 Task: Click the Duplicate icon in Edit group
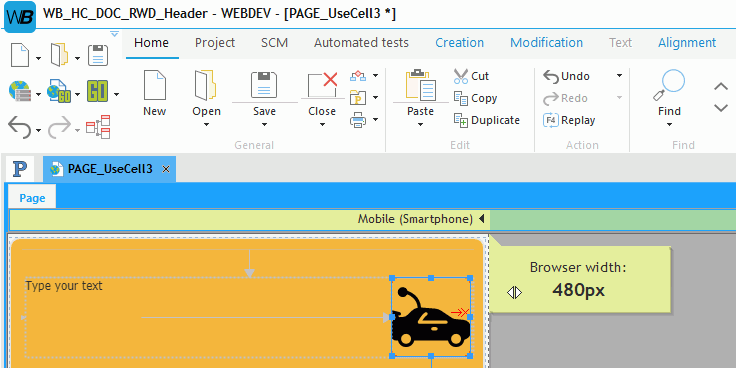pyautogui.click(x=461, y=120)
